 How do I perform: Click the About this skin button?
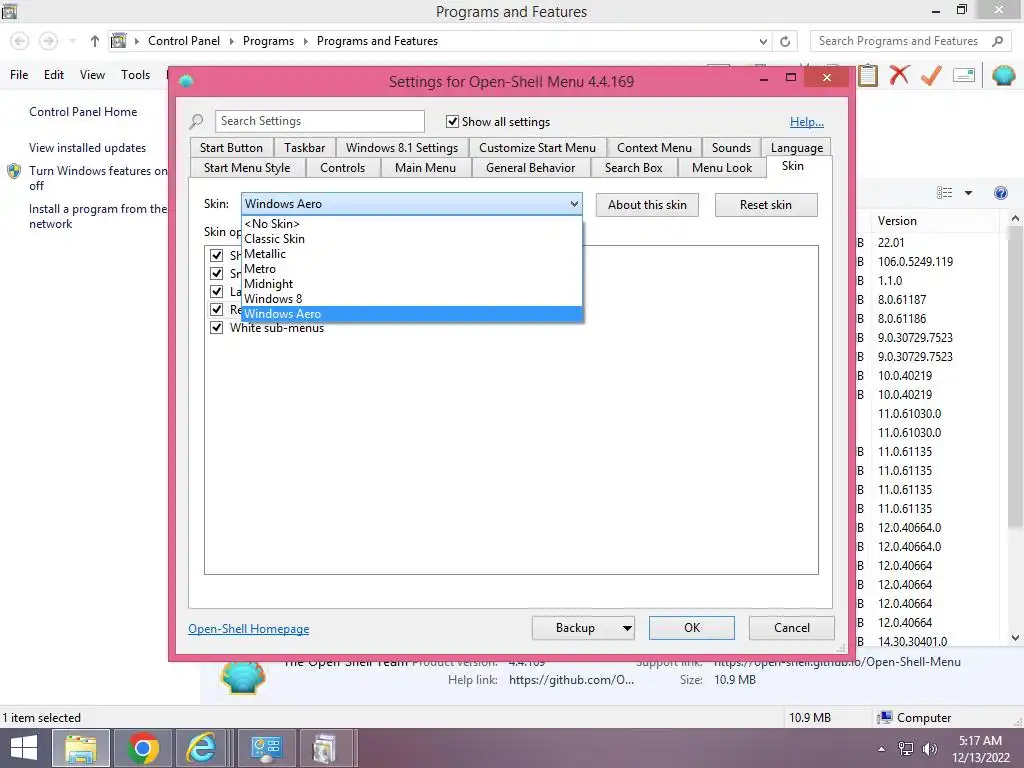pyautogui.click(x=647, y=205)
